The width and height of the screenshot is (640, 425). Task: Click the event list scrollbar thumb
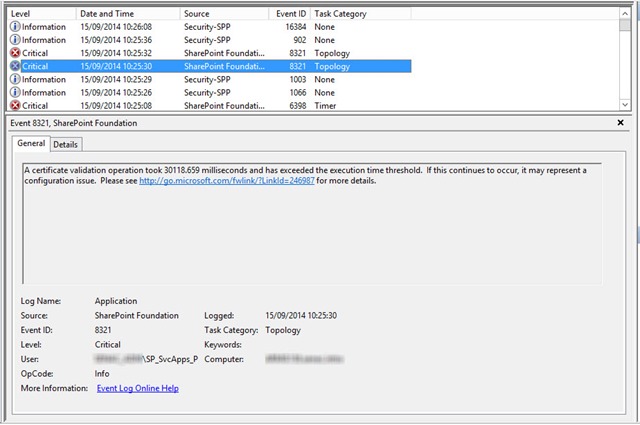[625, 24]
